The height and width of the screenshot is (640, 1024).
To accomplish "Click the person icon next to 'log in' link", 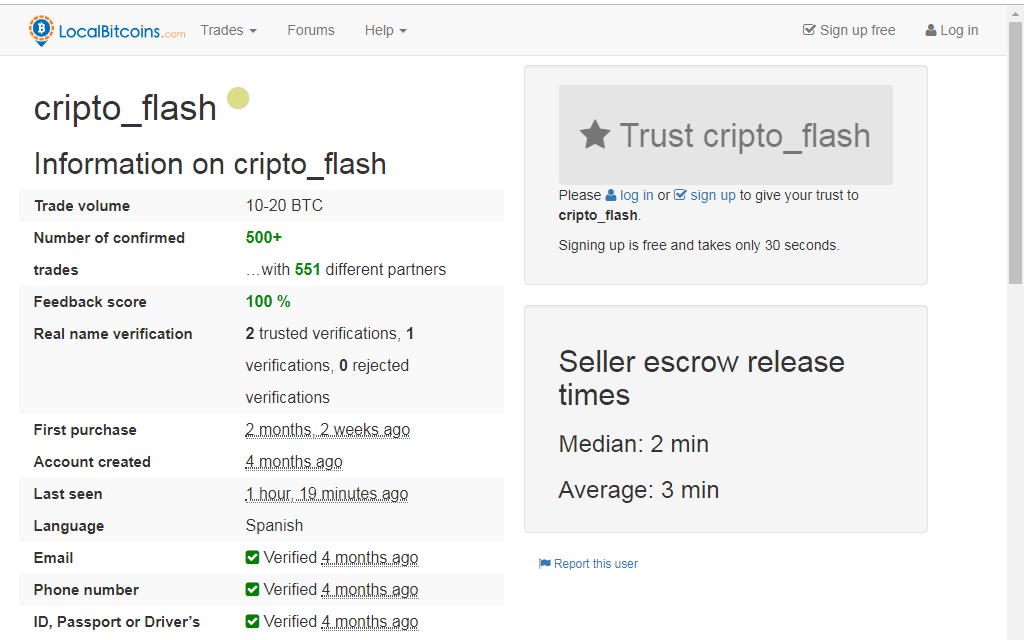I will pyautogui.click(x=611, y=196).
